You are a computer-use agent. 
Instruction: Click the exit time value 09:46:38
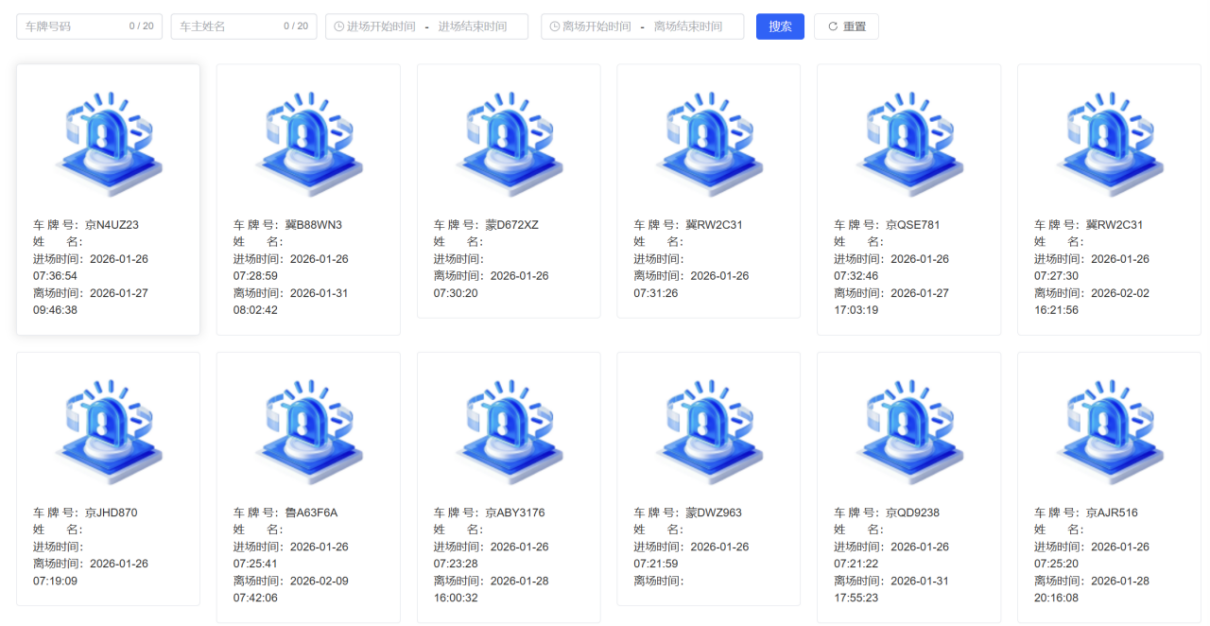tap(55, 310)
